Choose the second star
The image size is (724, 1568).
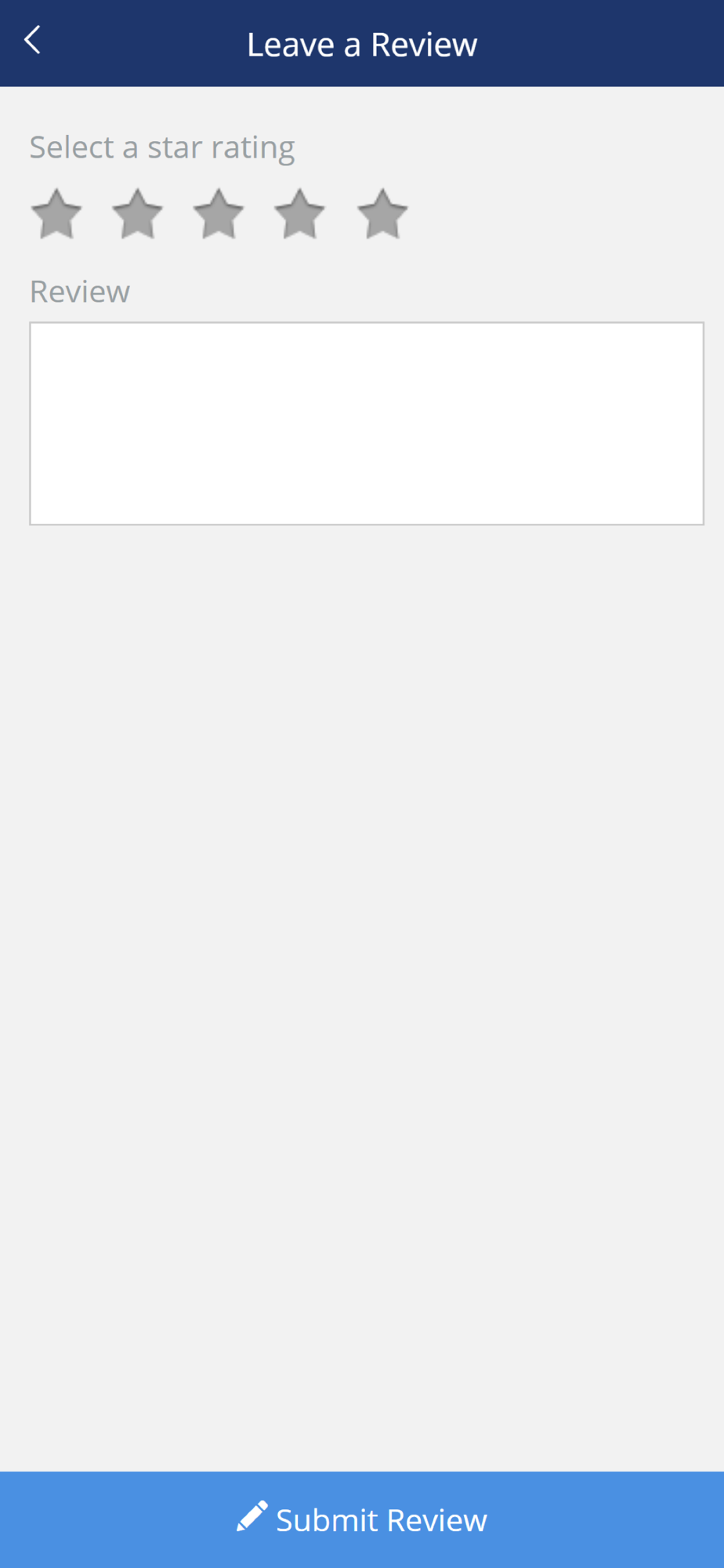[x=137, y=213]
